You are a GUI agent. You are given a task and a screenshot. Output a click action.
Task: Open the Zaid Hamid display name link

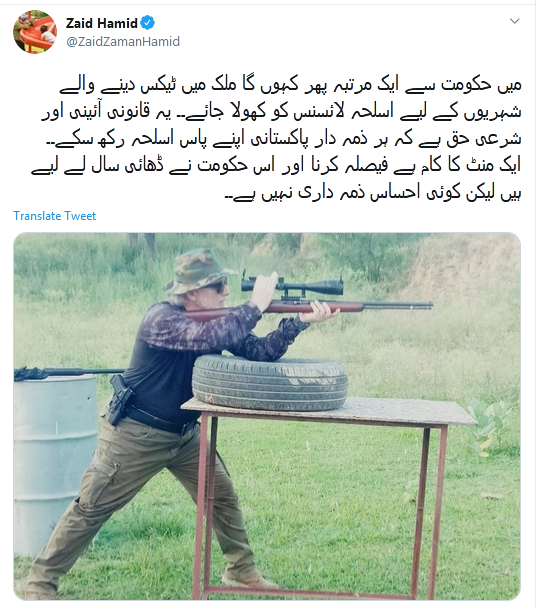[102, 23]
